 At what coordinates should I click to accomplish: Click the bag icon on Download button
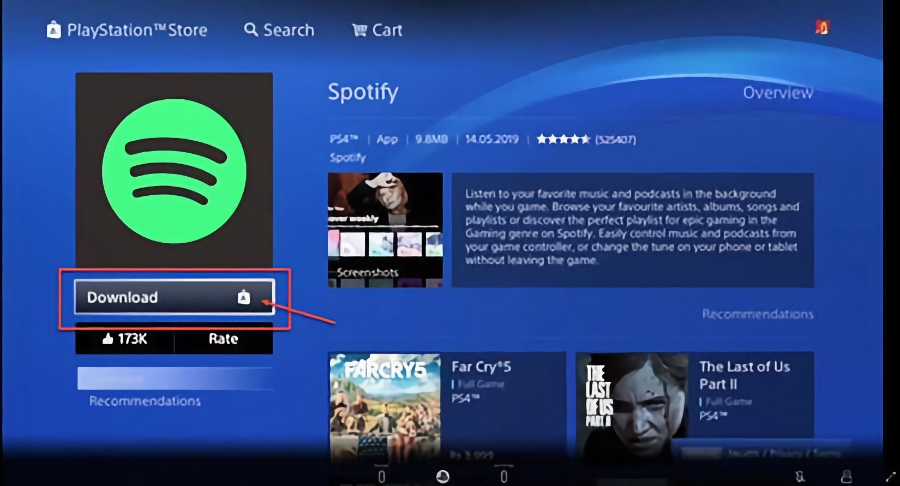point(244,297)
